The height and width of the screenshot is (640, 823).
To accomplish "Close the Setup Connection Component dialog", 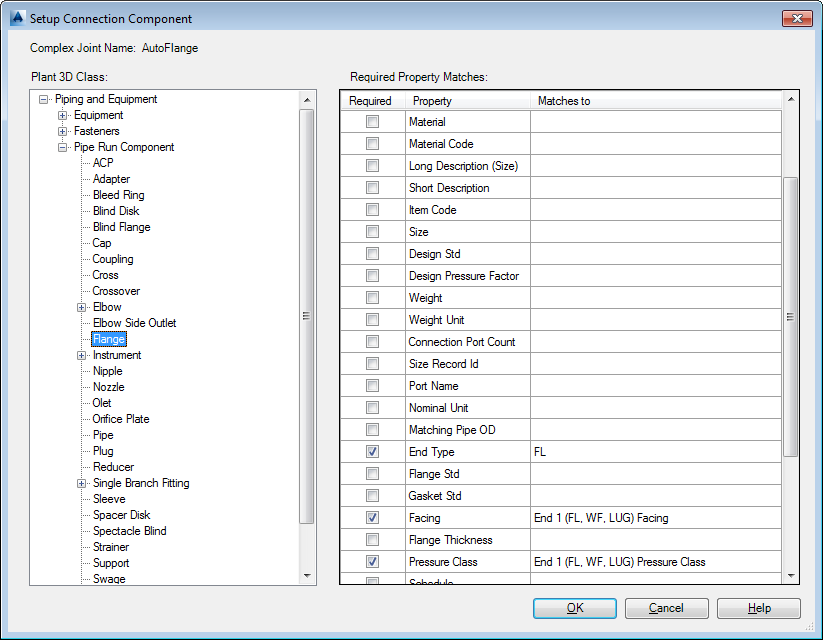I will (x=798, y=18).
